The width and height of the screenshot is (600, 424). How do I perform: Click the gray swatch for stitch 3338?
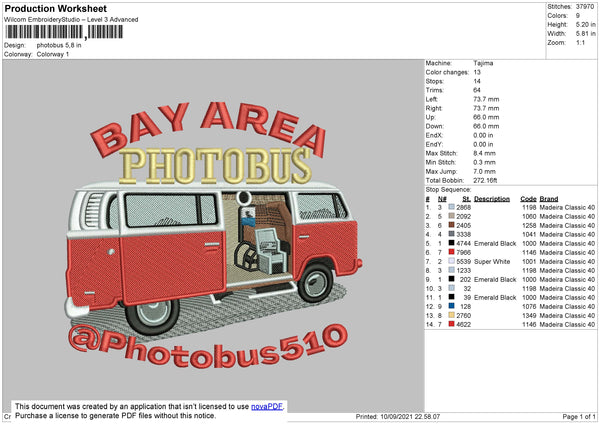(452, 234)
